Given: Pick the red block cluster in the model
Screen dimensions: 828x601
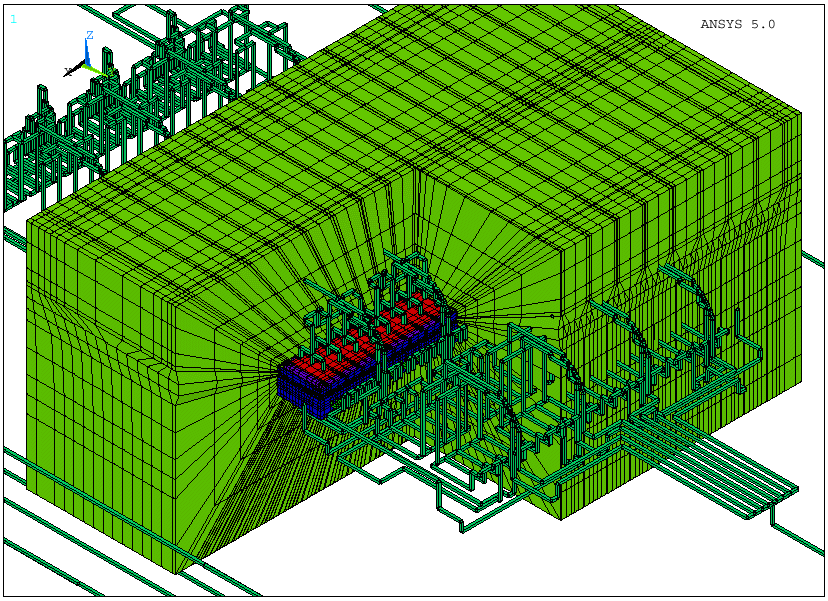Looking at the screenshot, I should 400,318.
